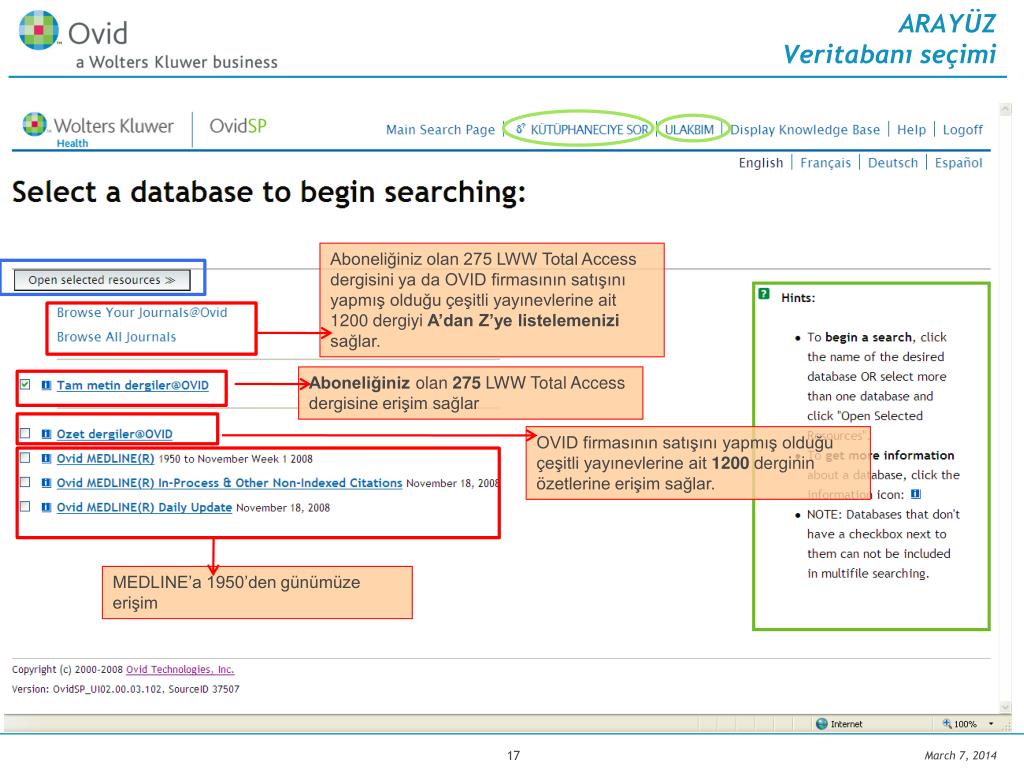Click the 100% zoom level text

pyautogui.click(x=965, y=724)
